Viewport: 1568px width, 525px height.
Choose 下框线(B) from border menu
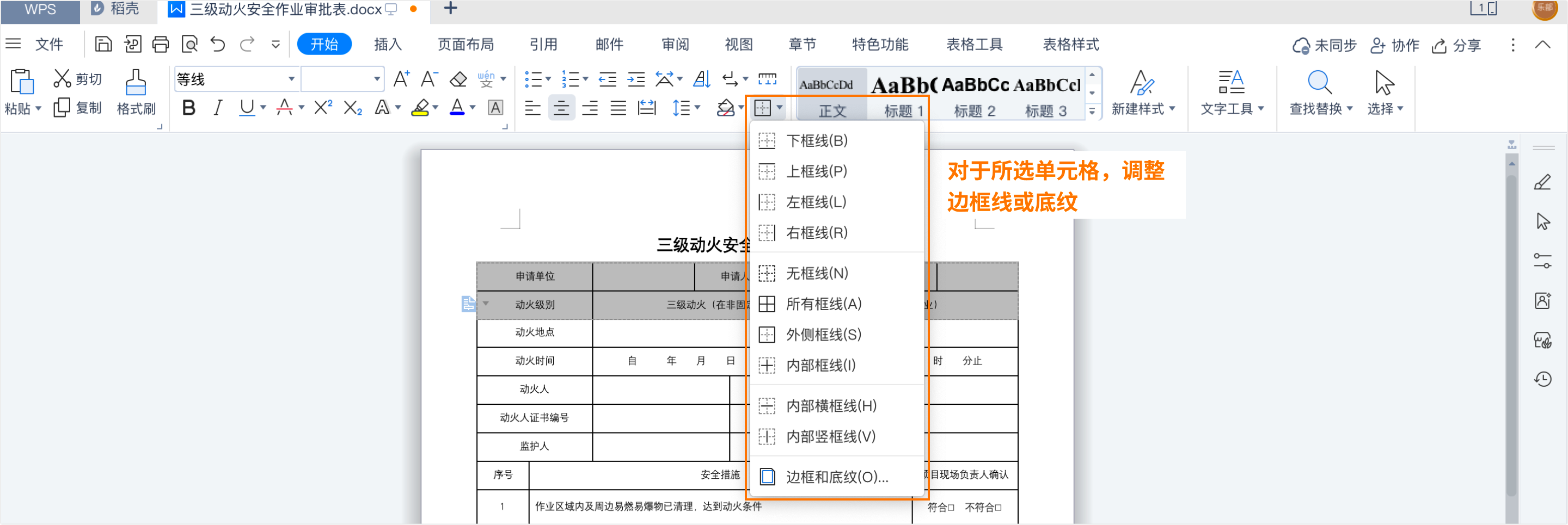(837, 140)
